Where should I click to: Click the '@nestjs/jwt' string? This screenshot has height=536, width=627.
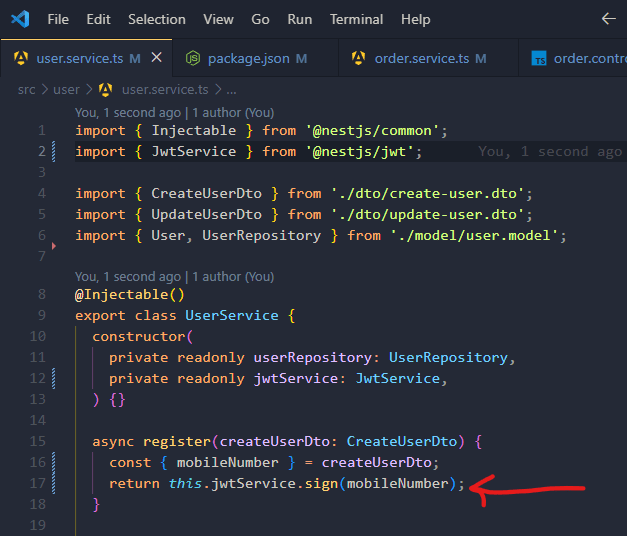359,152
